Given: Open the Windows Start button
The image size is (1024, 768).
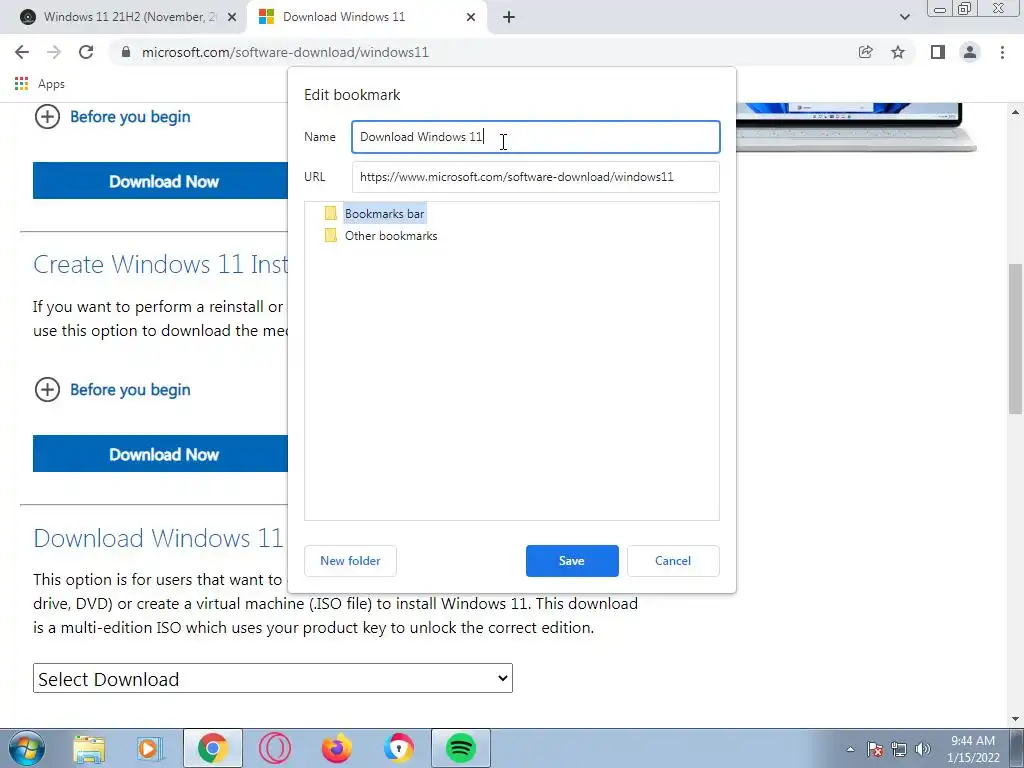Looking at the screenshot, I should coord(27,748).
